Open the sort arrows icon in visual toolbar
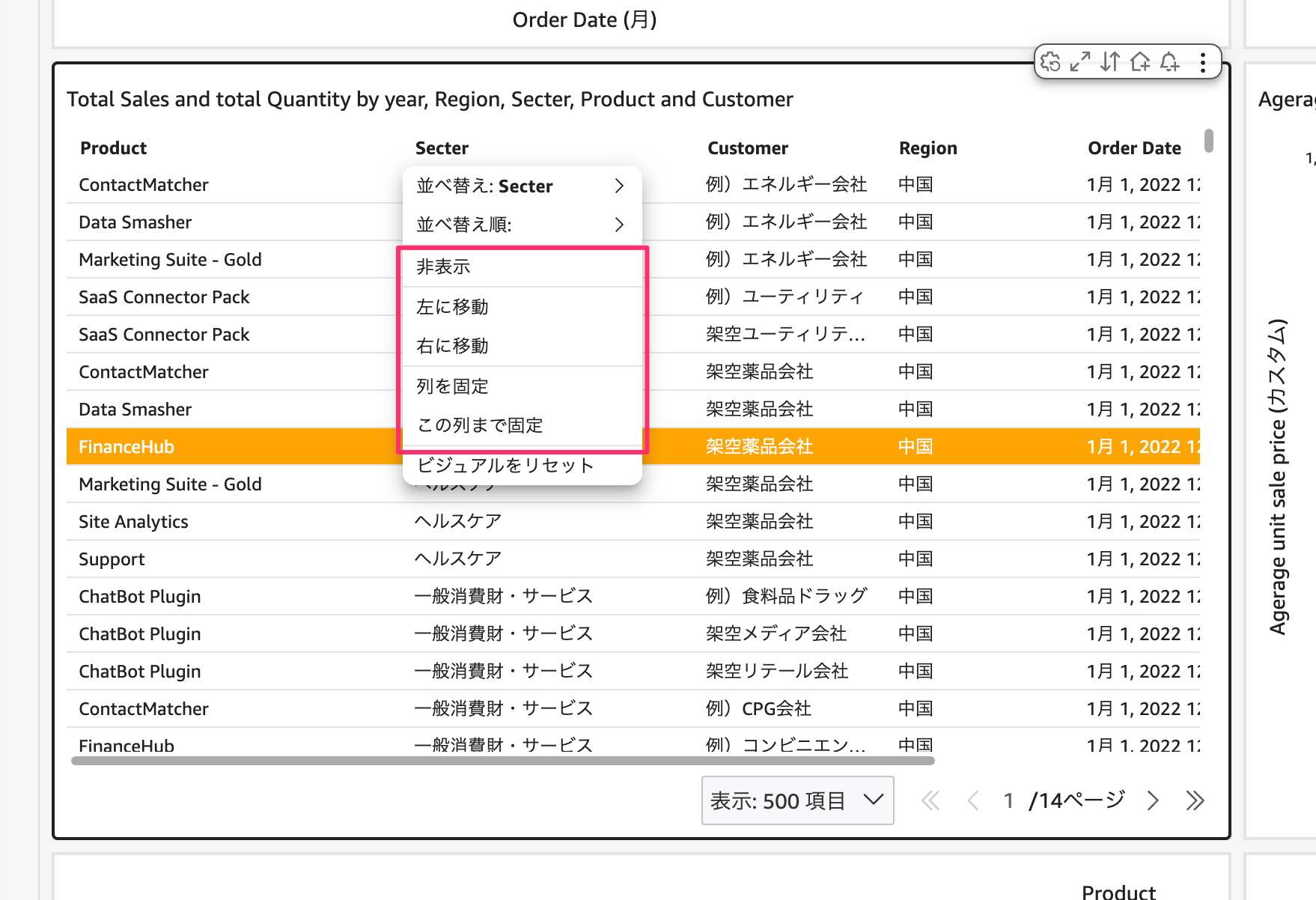This screenshot has height=900, width=1316. (x=1110, y=61)
